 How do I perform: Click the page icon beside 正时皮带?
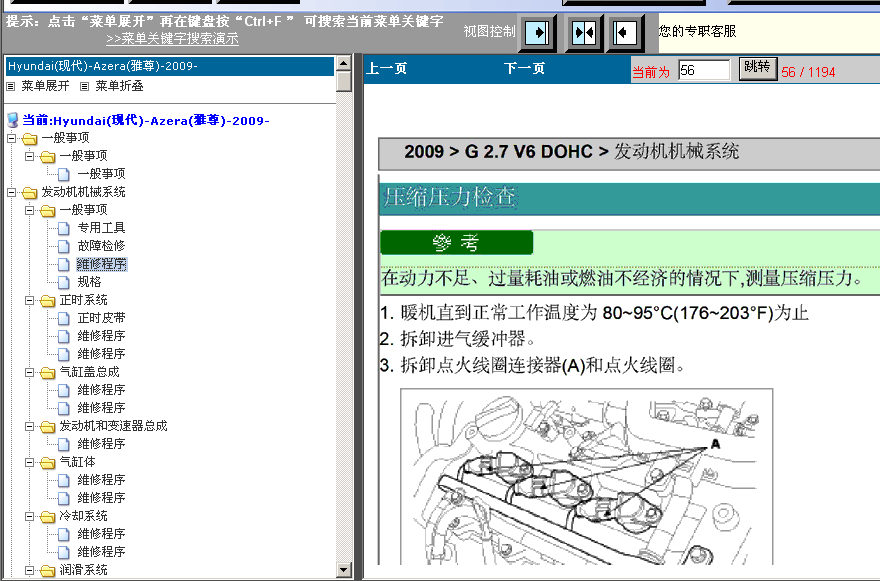click(64, 318)
